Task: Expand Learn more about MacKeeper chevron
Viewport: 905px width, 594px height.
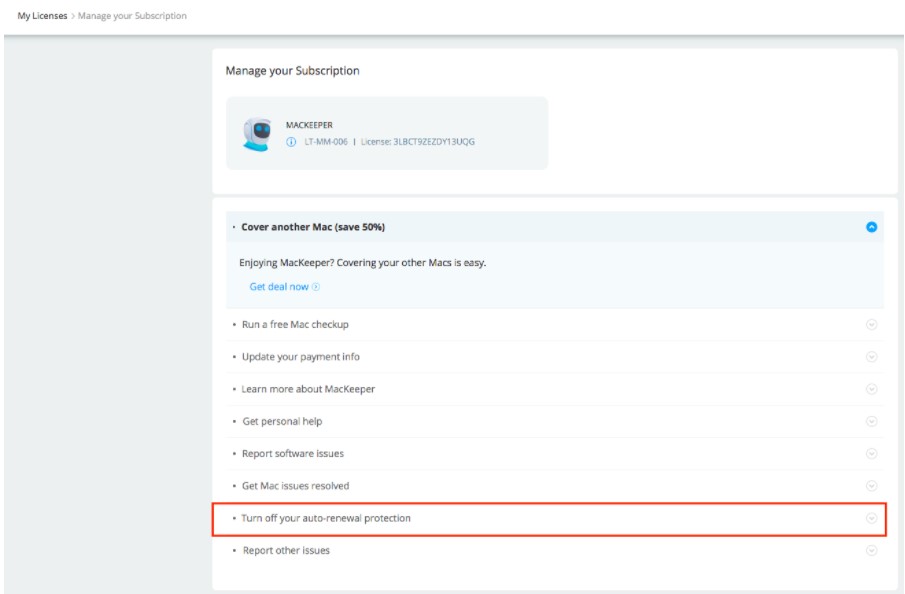Action: click(872, 389)
